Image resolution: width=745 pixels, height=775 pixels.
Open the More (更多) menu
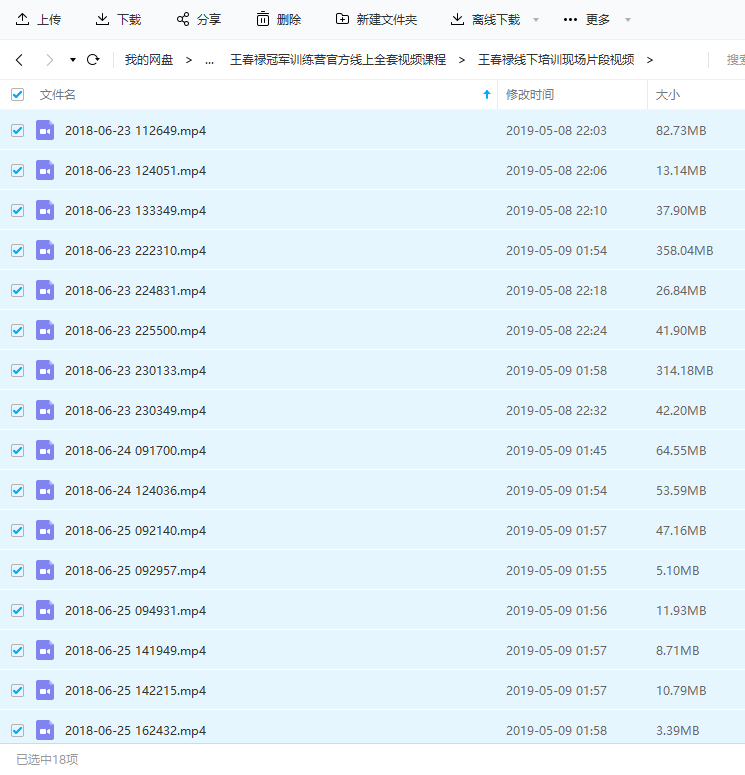tap(587, 19)
